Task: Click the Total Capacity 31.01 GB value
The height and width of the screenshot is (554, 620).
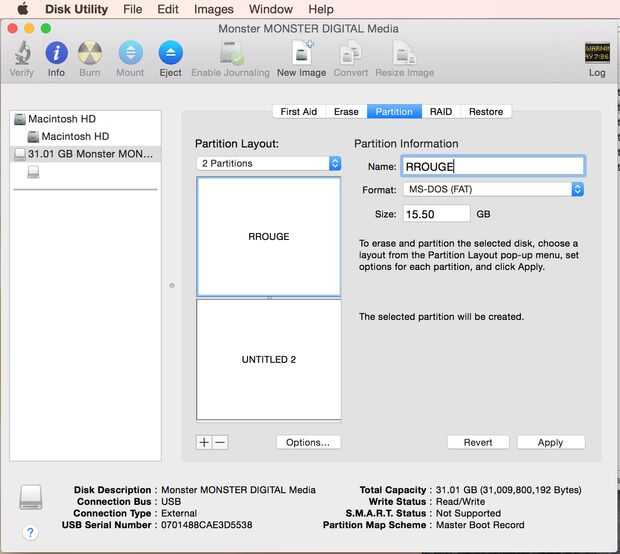Action: click(x=508, y=490)
